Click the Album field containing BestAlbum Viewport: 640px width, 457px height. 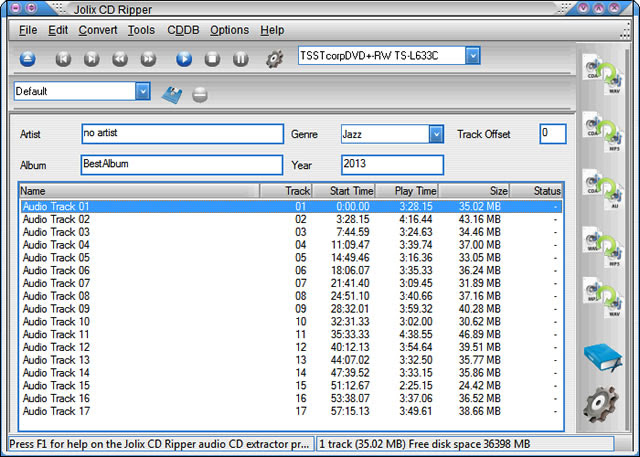pyautogui.click(x=182, y=165)
